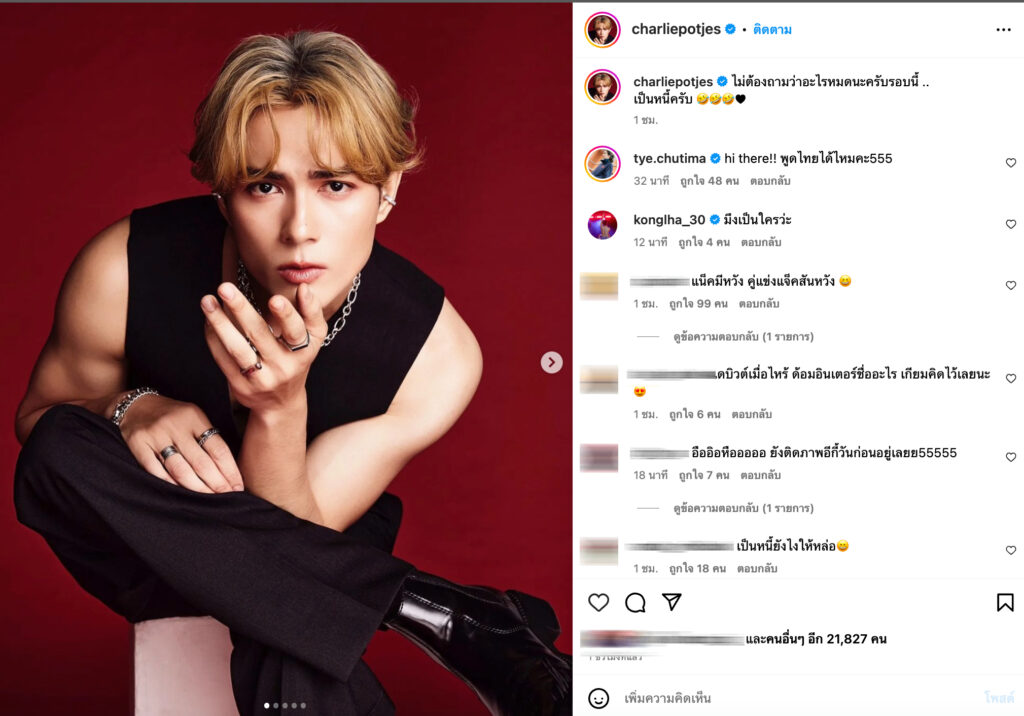Like the comment with 18 likes

(1010, 551)
